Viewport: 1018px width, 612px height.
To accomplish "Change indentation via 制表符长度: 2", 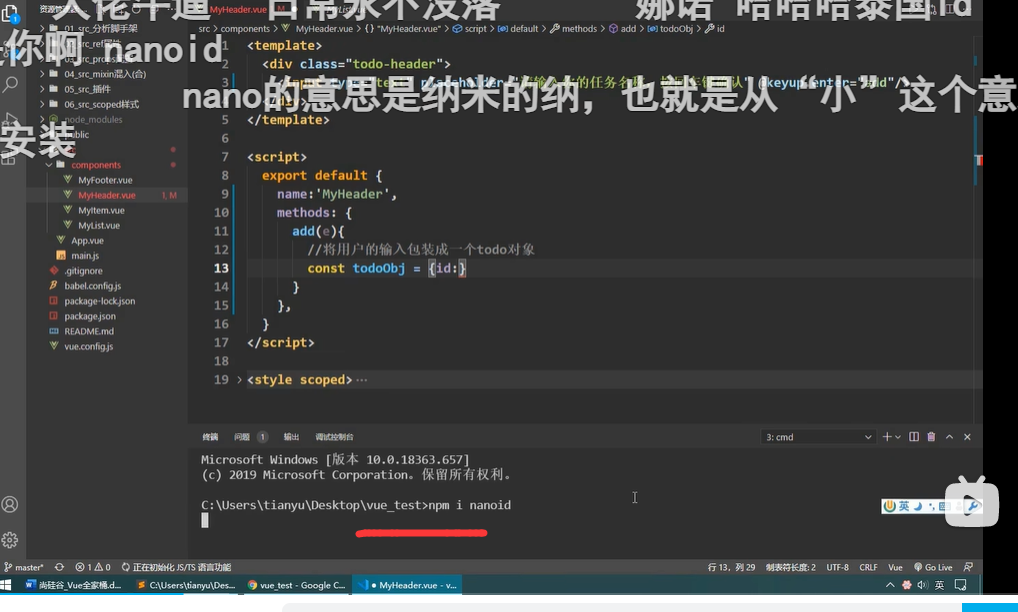I will [790, 567].
